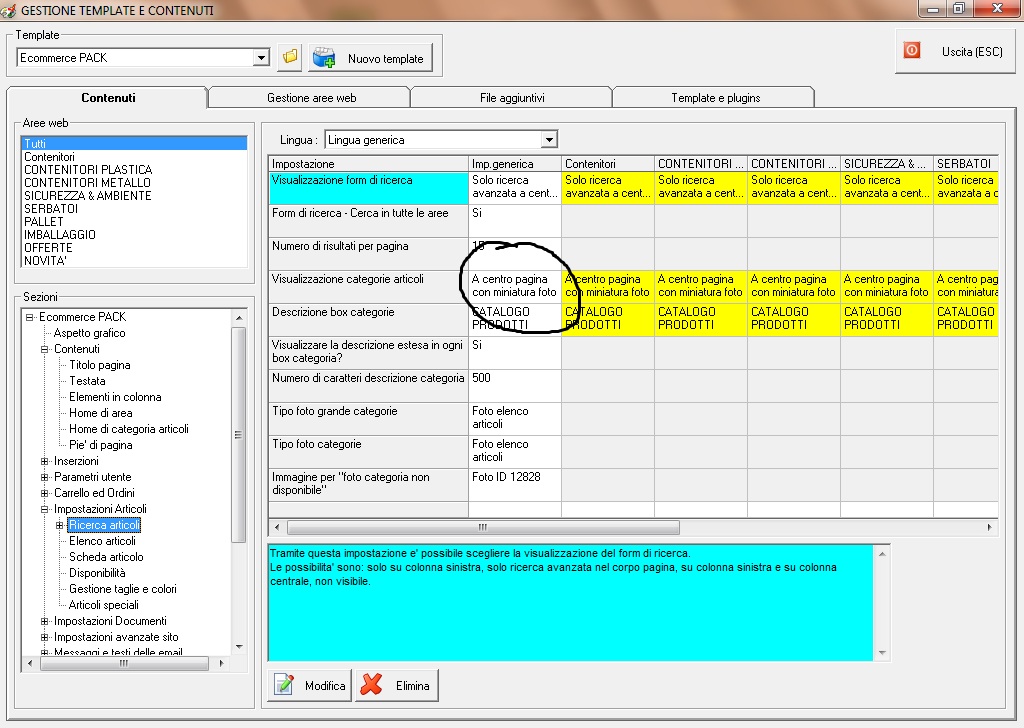Image resolution: width=1024 pixels, height=728 pixels.
Task: Switch to the File aggiuntivi tab
Action: click(512, 98)
